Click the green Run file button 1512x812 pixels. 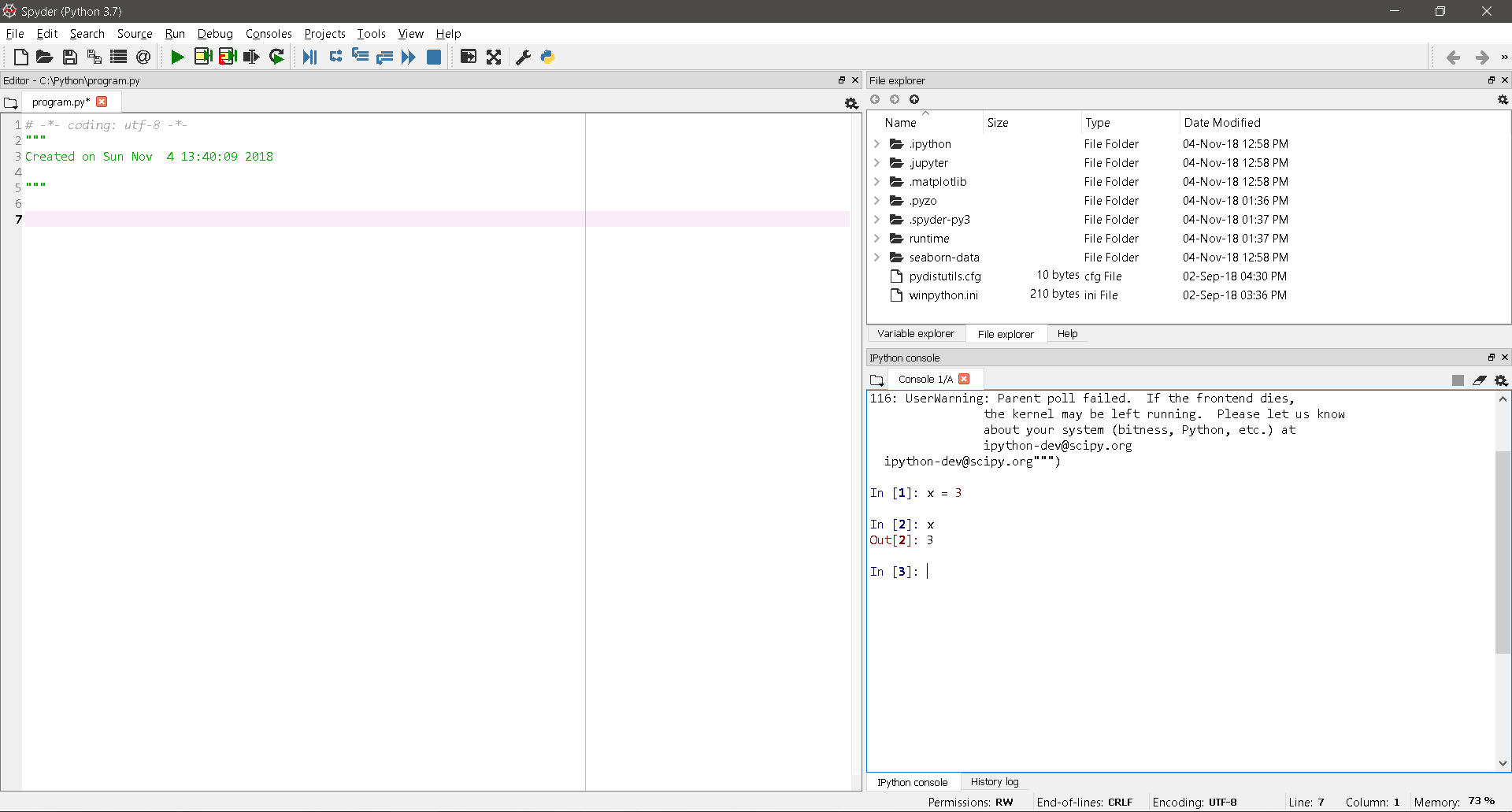point(177,57)
